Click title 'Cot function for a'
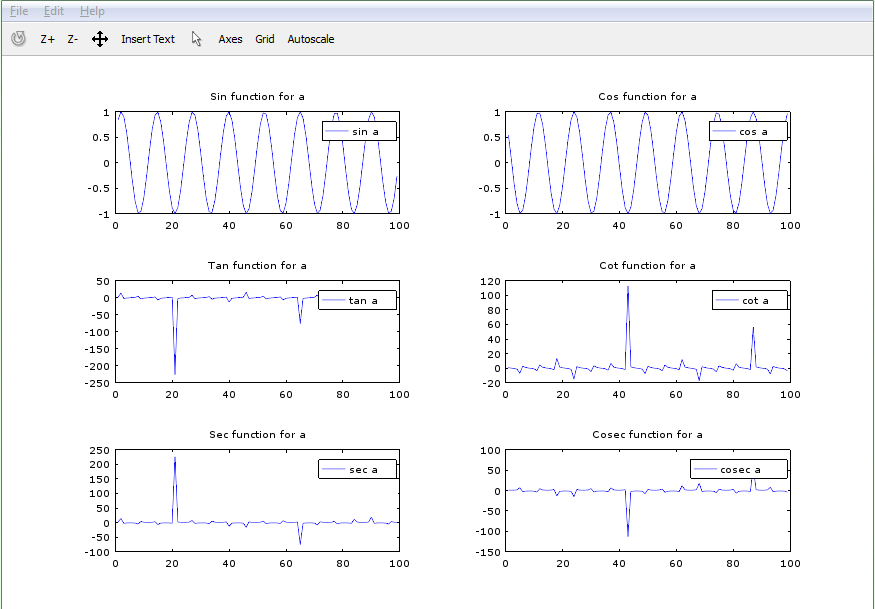Image resolution: width=875 pixels, height=609 pixels. click(x=647, y=265)
